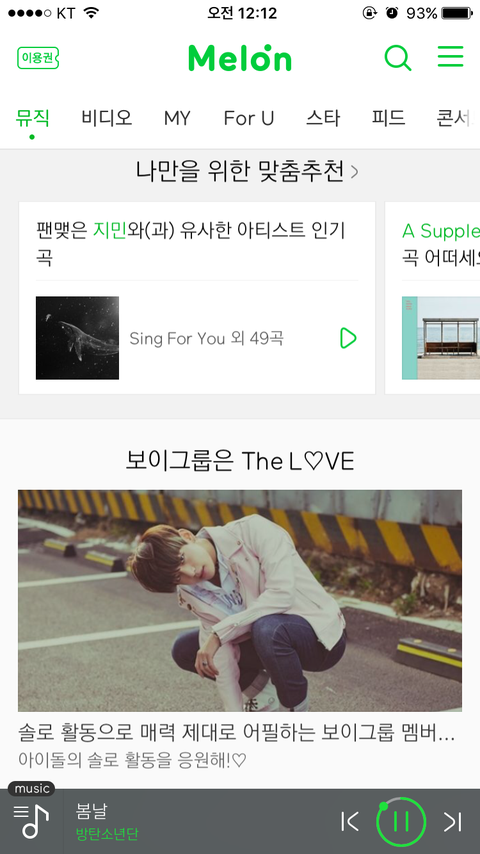
Task: Play the Sing For You playlist
Action: [x=348, y=338]
